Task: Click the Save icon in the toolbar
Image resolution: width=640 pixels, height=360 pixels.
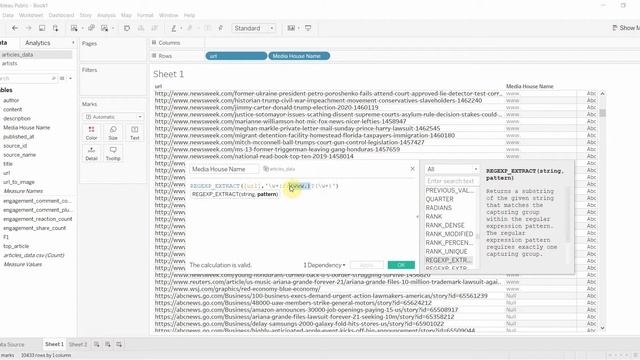Action: click(x=42, y=28)
